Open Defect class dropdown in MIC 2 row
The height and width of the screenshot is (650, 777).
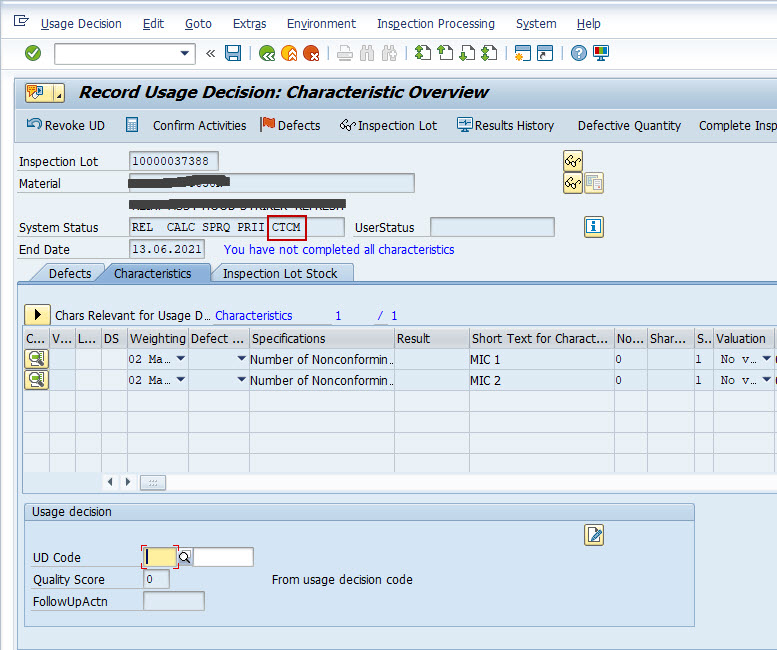tap(241, 379)
